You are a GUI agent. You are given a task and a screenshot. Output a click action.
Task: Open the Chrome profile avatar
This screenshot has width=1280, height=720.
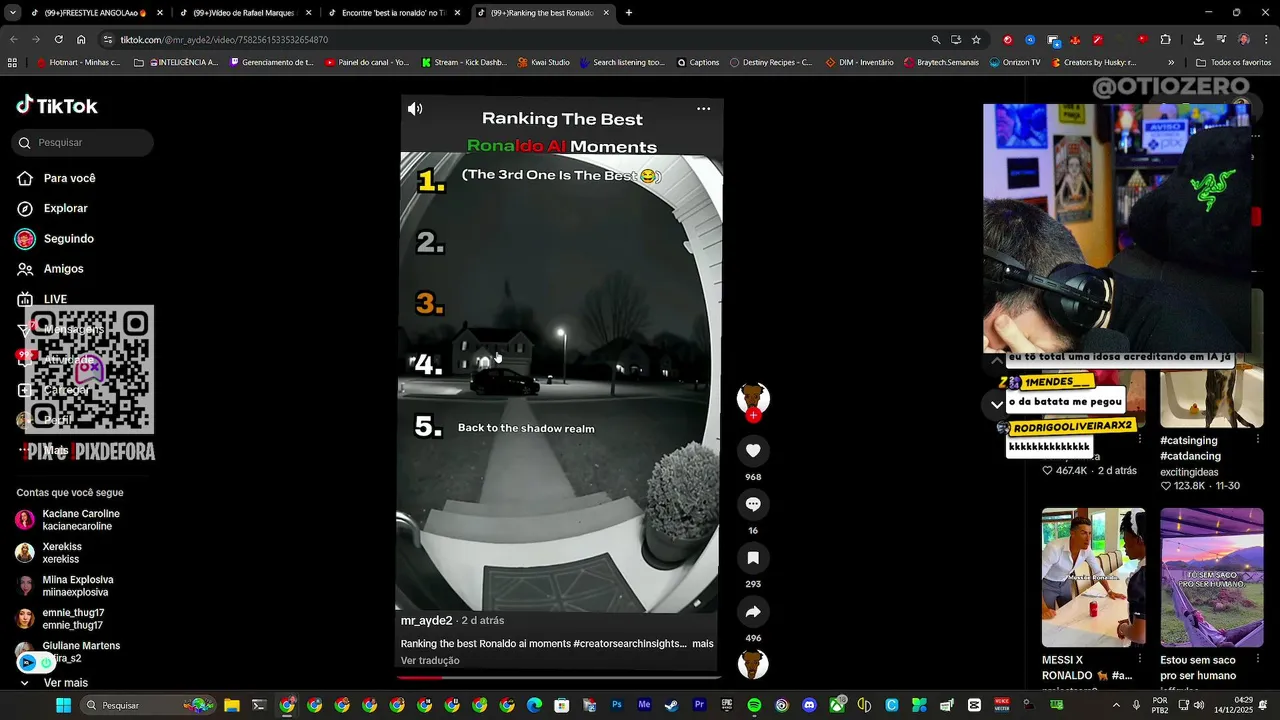(1244, 40)
